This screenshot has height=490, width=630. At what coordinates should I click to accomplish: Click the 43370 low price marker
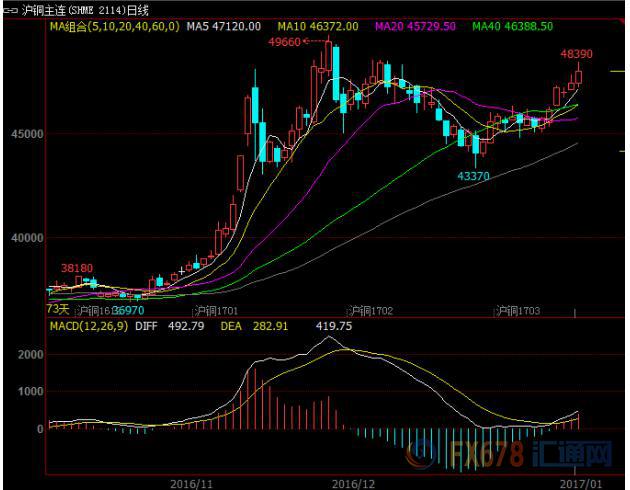pos(473,176)
